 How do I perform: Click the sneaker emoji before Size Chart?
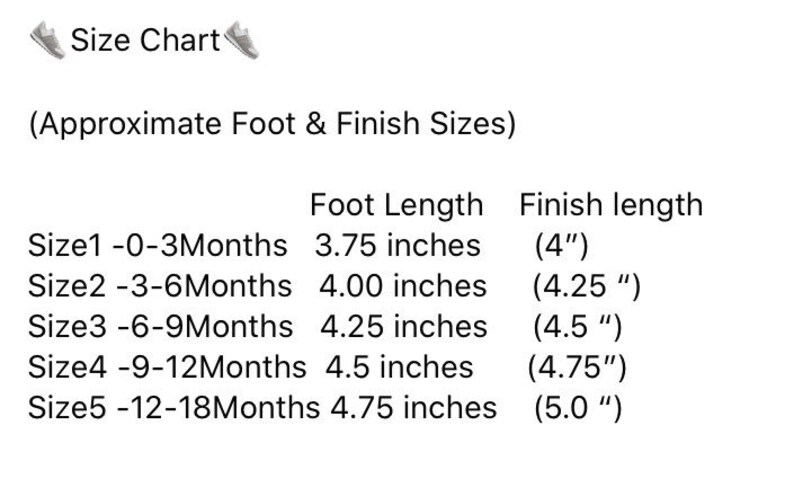point(48,40)
